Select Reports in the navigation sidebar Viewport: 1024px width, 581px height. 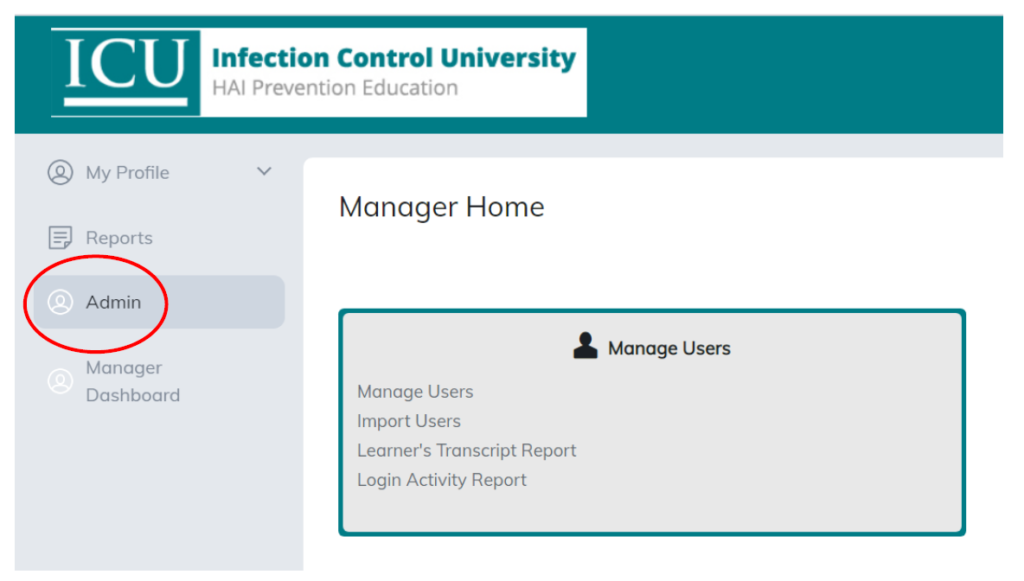[118, 237]
